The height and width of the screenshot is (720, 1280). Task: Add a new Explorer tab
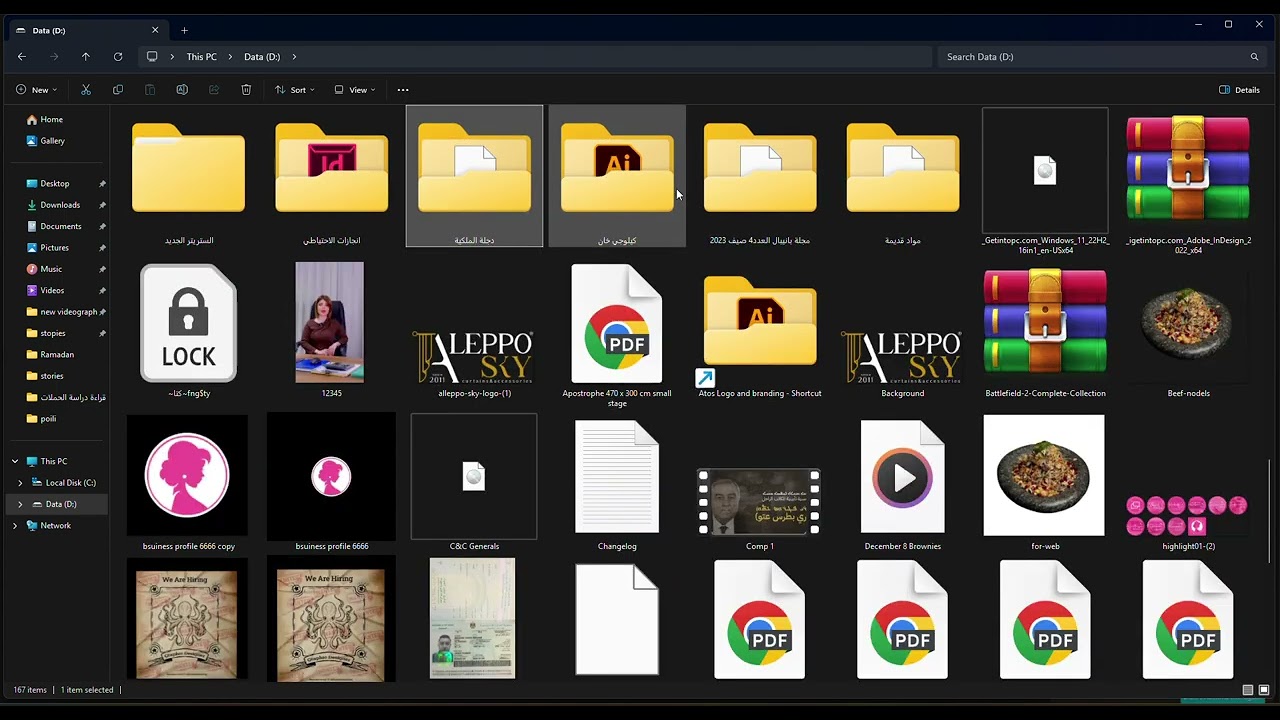[184, 31]
